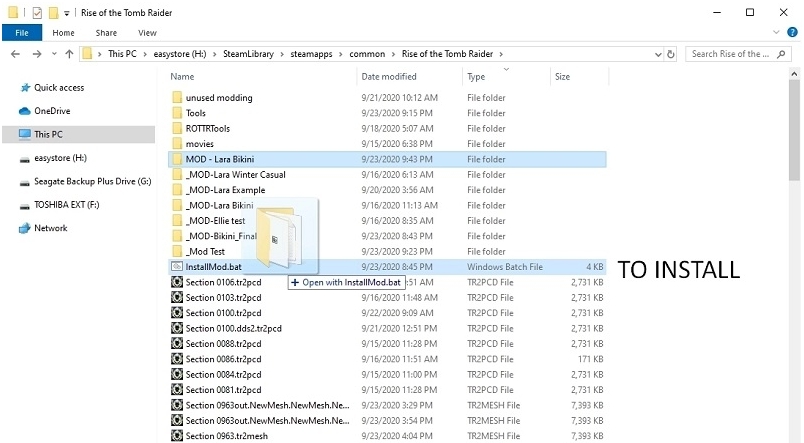Select This PC in navigation pane
The height and width of the screenshot is (443, 804).
pyautogui.click(x=78, y=134)
